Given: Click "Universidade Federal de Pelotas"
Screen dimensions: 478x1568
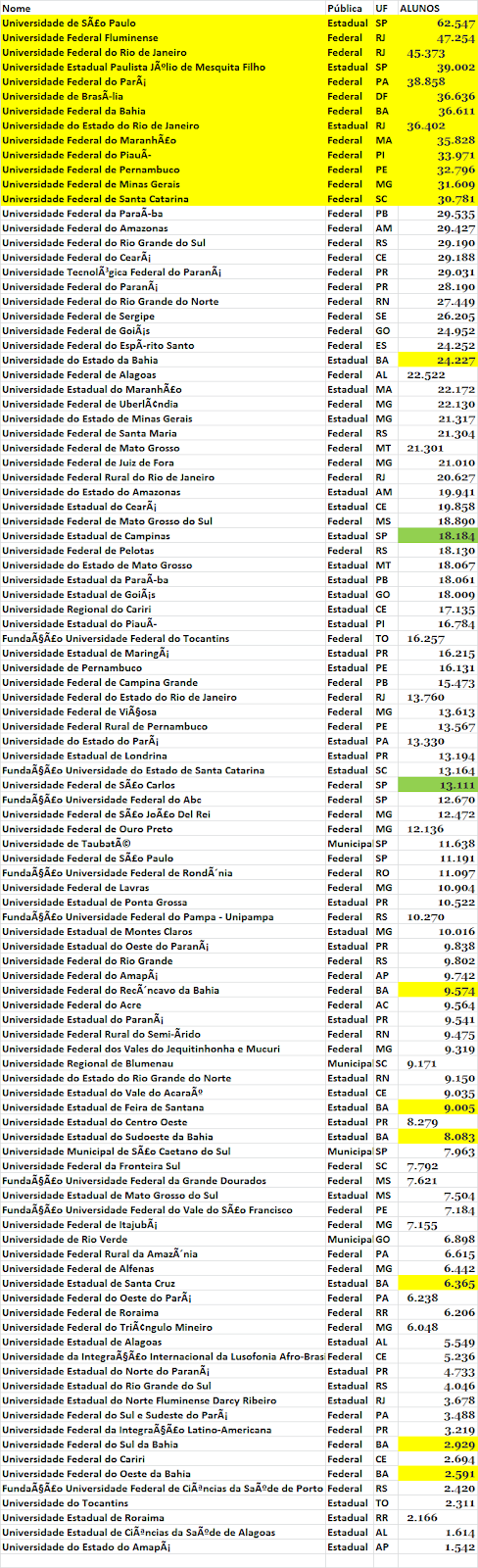Looking at the screenshot, I should tap(78, 552).
